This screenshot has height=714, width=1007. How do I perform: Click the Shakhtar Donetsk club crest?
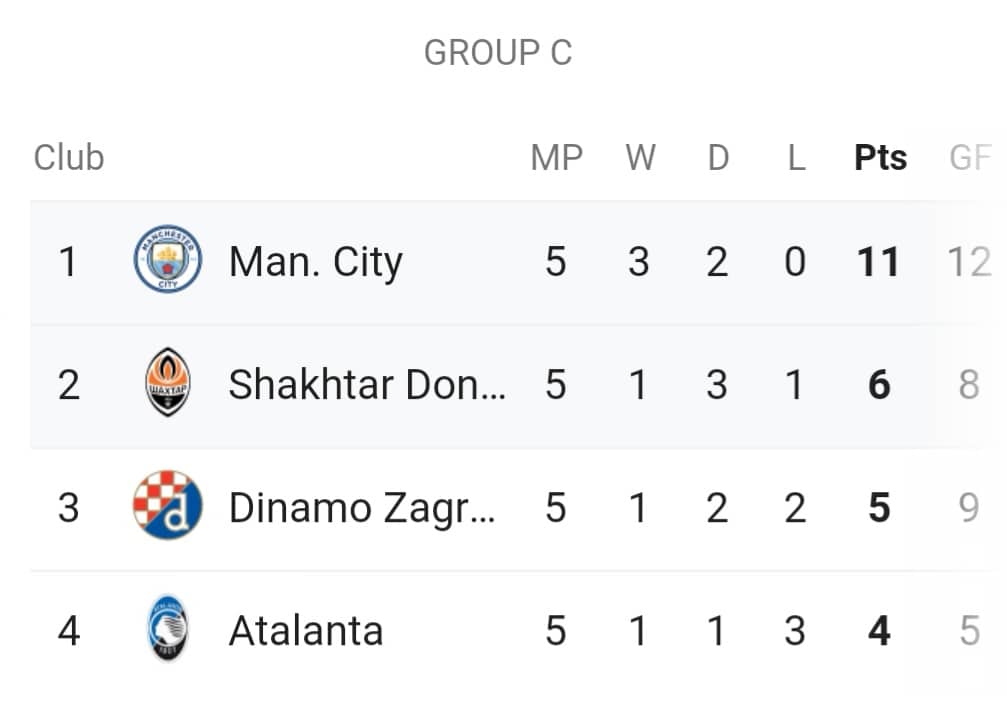[168, 382]
